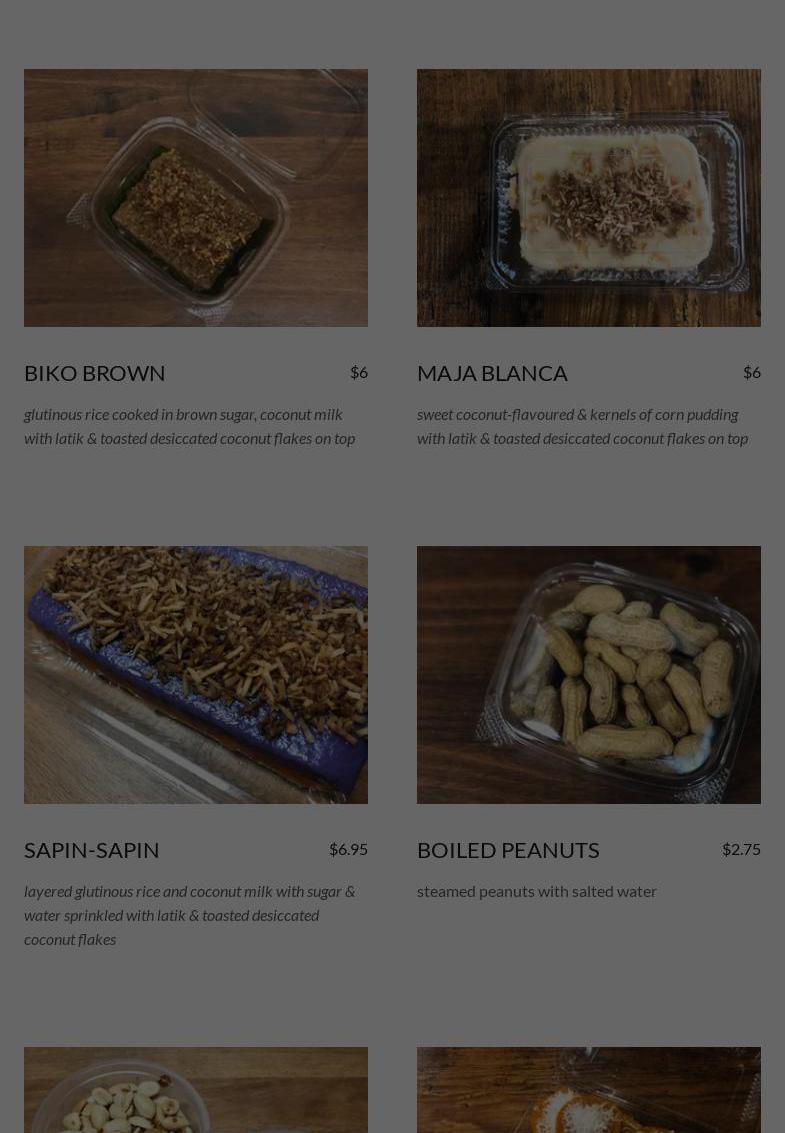Click the BIKO BROWN title
The height and width of the screenshot is (1133, 785).
(x=95, y=373)
